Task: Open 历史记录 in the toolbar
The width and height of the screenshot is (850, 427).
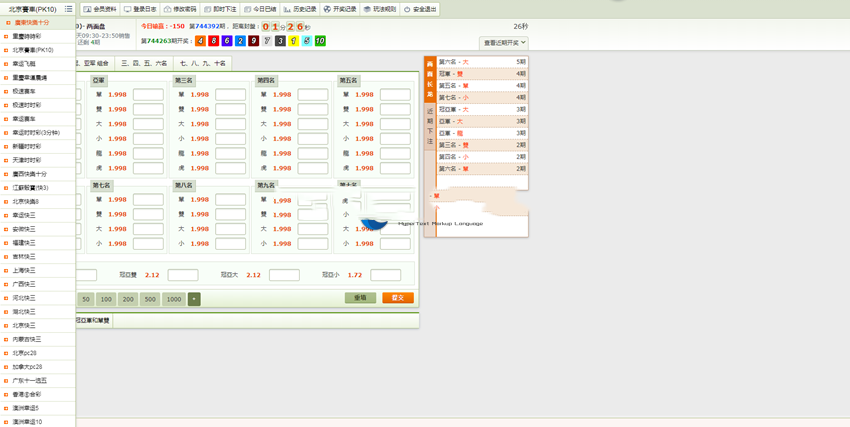Action: pos(300,9)
